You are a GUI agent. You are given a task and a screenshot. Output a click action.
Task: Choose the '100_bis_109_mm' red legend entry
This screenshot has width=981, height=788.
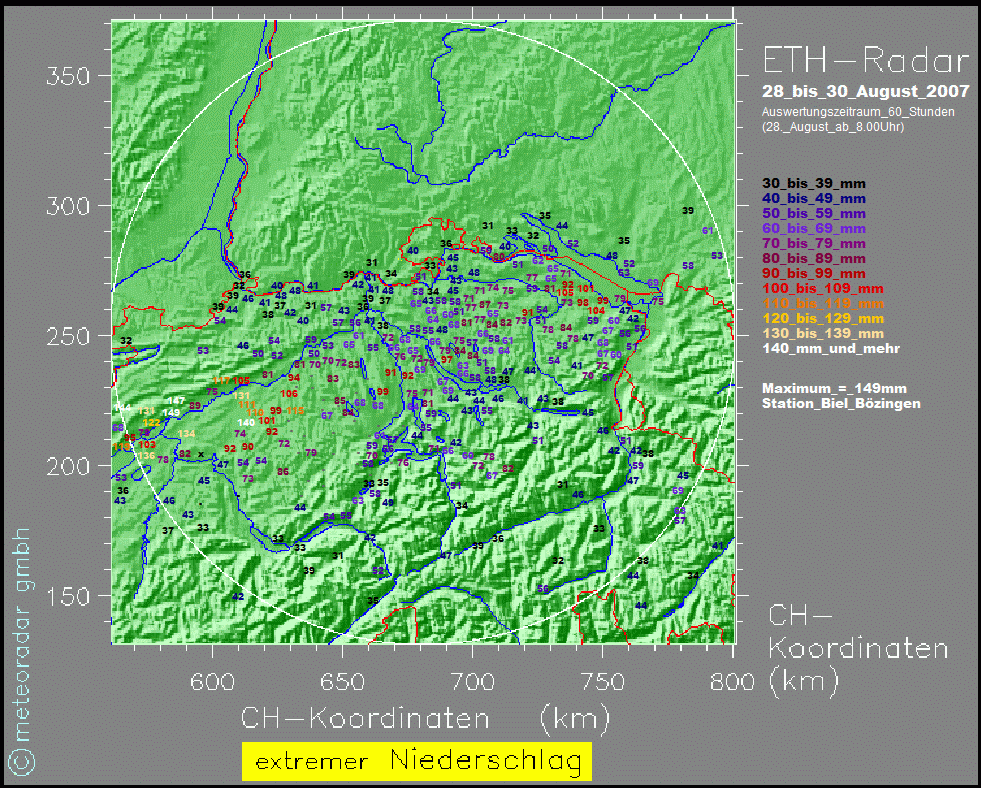822,289
